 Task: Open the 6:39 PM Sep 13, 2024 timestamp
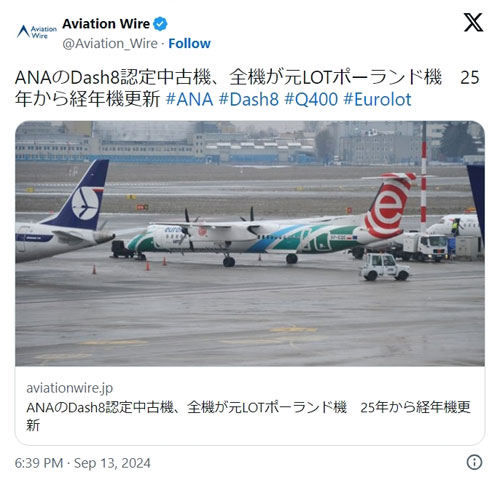point(83,463)
